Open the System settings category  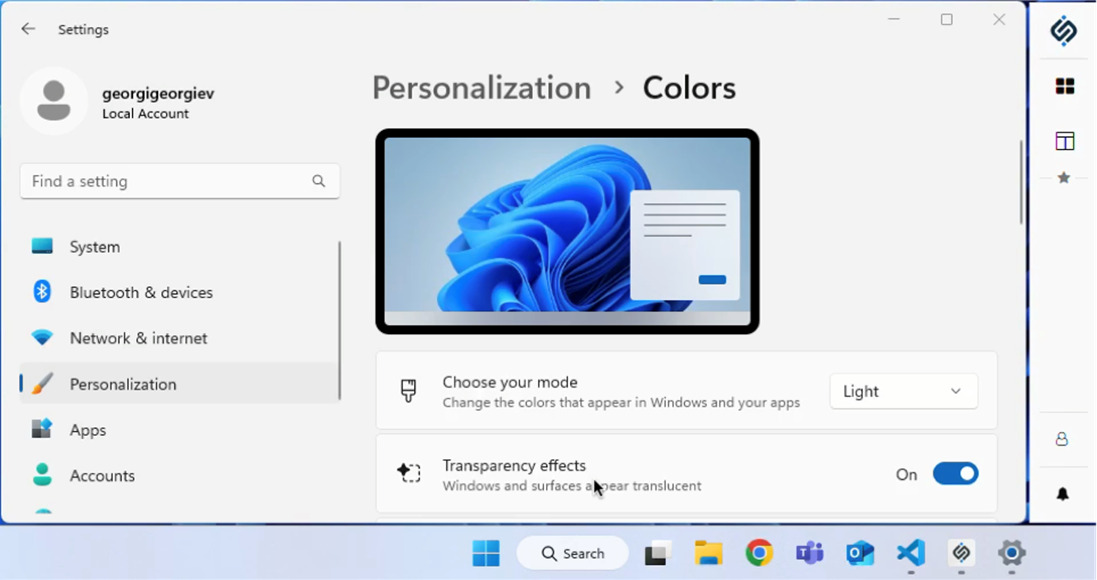[x=179, y=246]
